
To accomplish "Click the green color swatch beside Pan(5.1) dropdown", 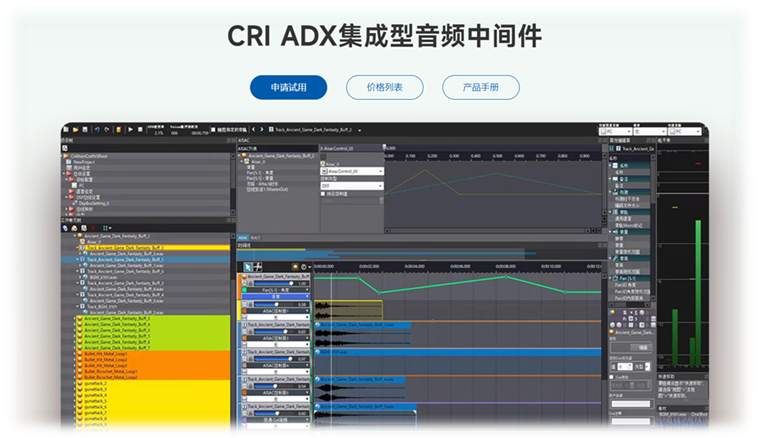I will pos(245,290).
